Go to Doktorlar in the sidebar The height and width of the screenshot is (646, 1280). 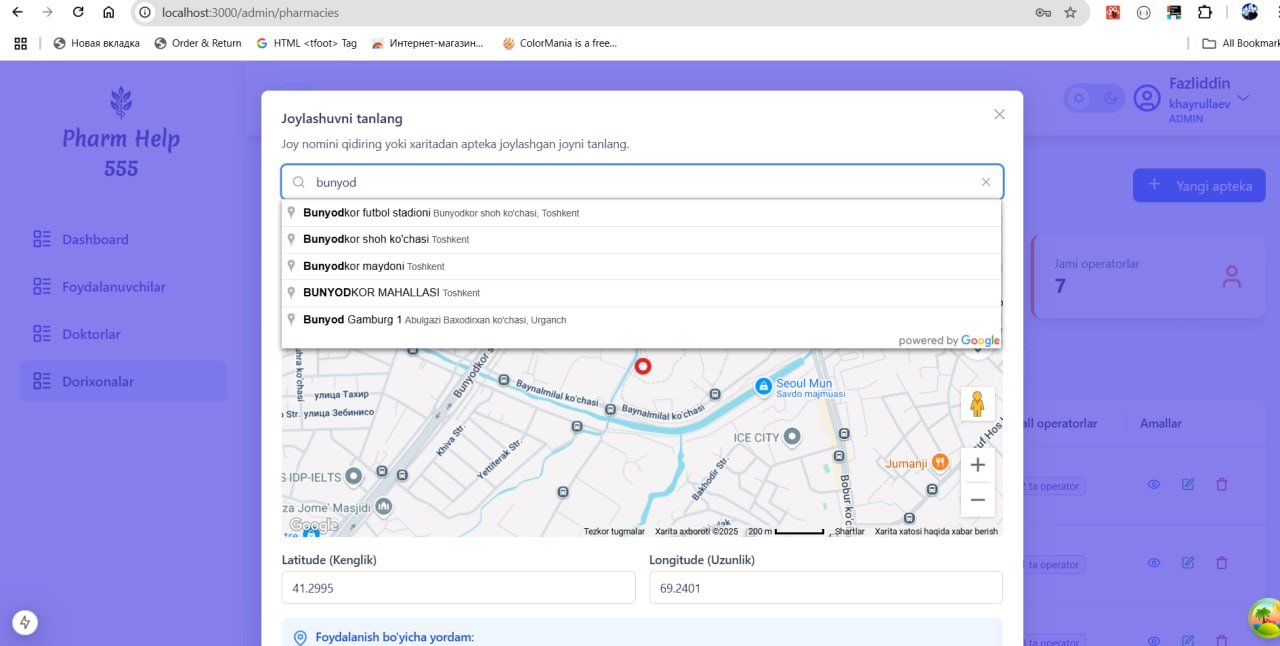coord(123,334)
